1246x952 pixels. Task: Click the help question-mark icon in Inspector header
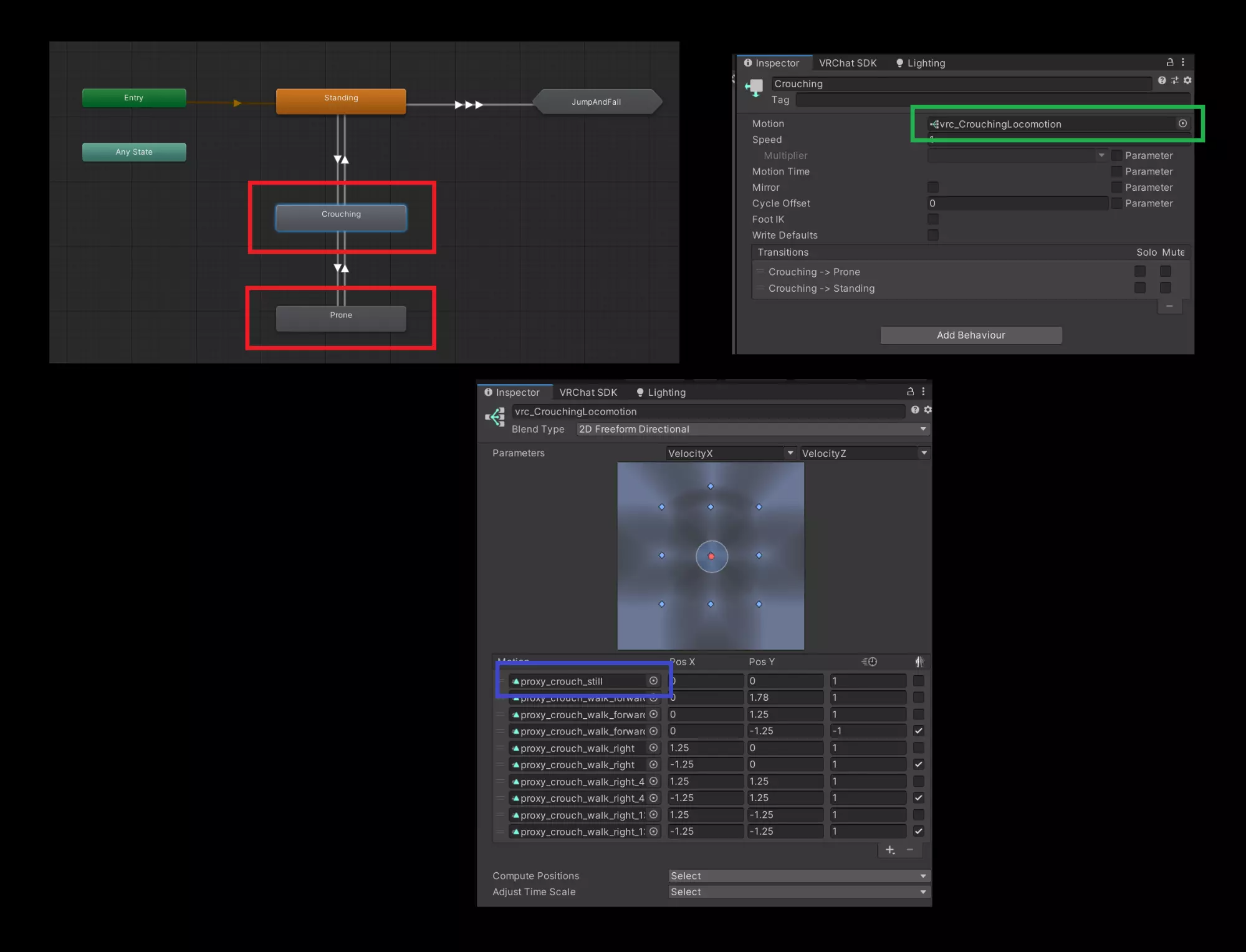(x=1161, y=80)
